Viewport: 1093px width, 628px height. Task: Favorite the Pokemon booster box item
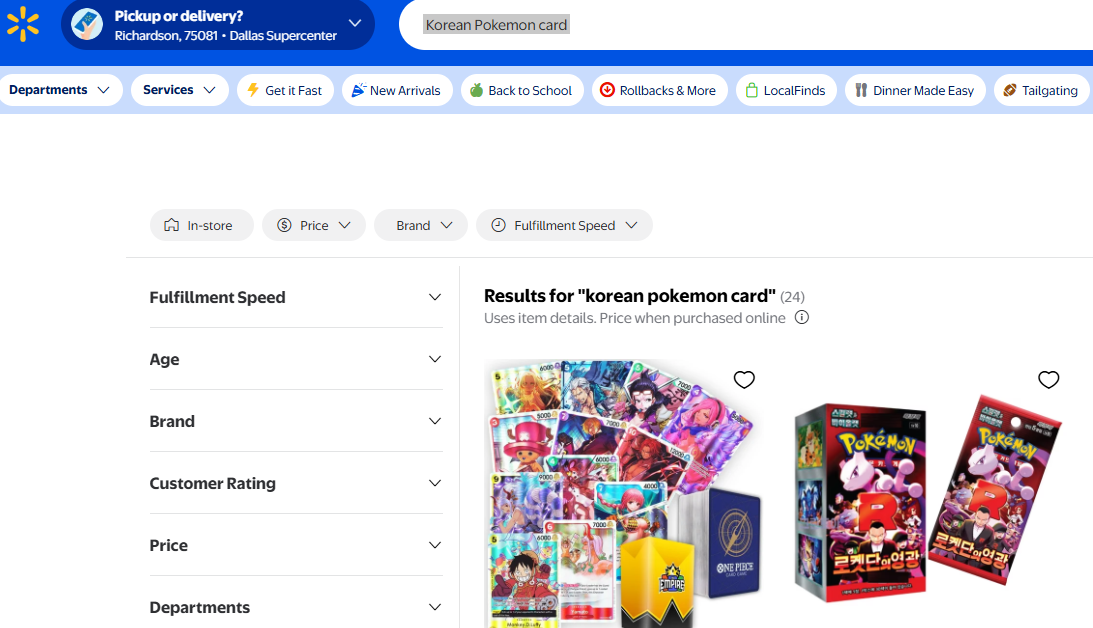[1048, 380]
